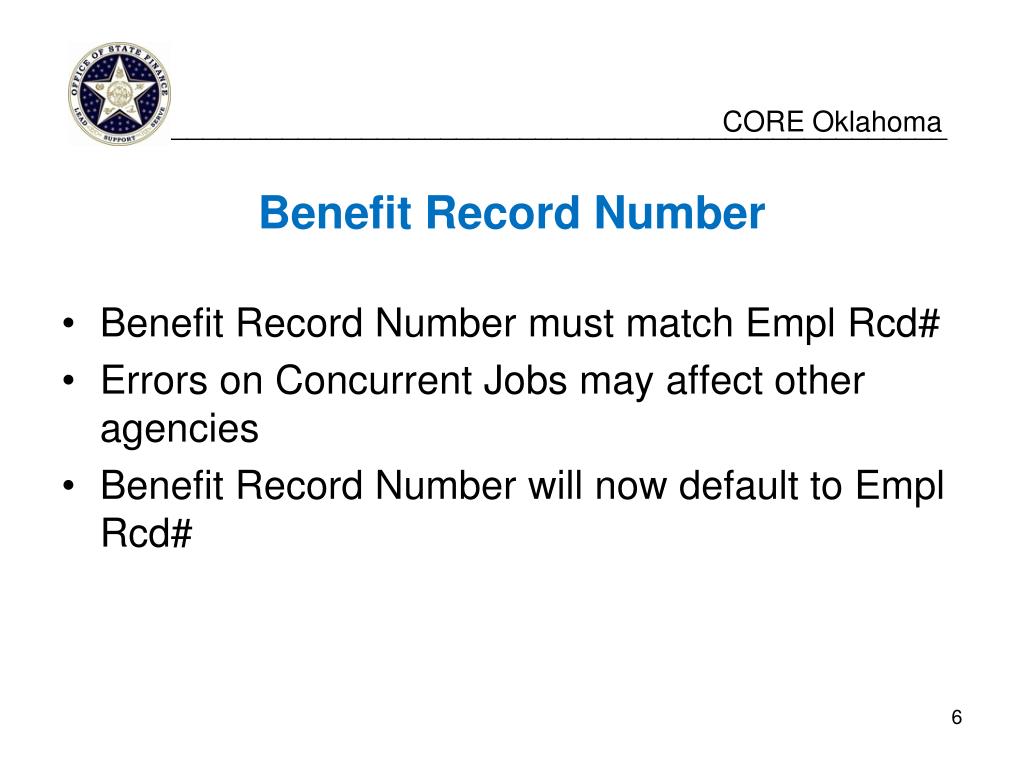Image resolution: width=1024 pixels, height=768 pixels.
Task: Click the "CORE" word in the header
Action: (x=763, y=122)
